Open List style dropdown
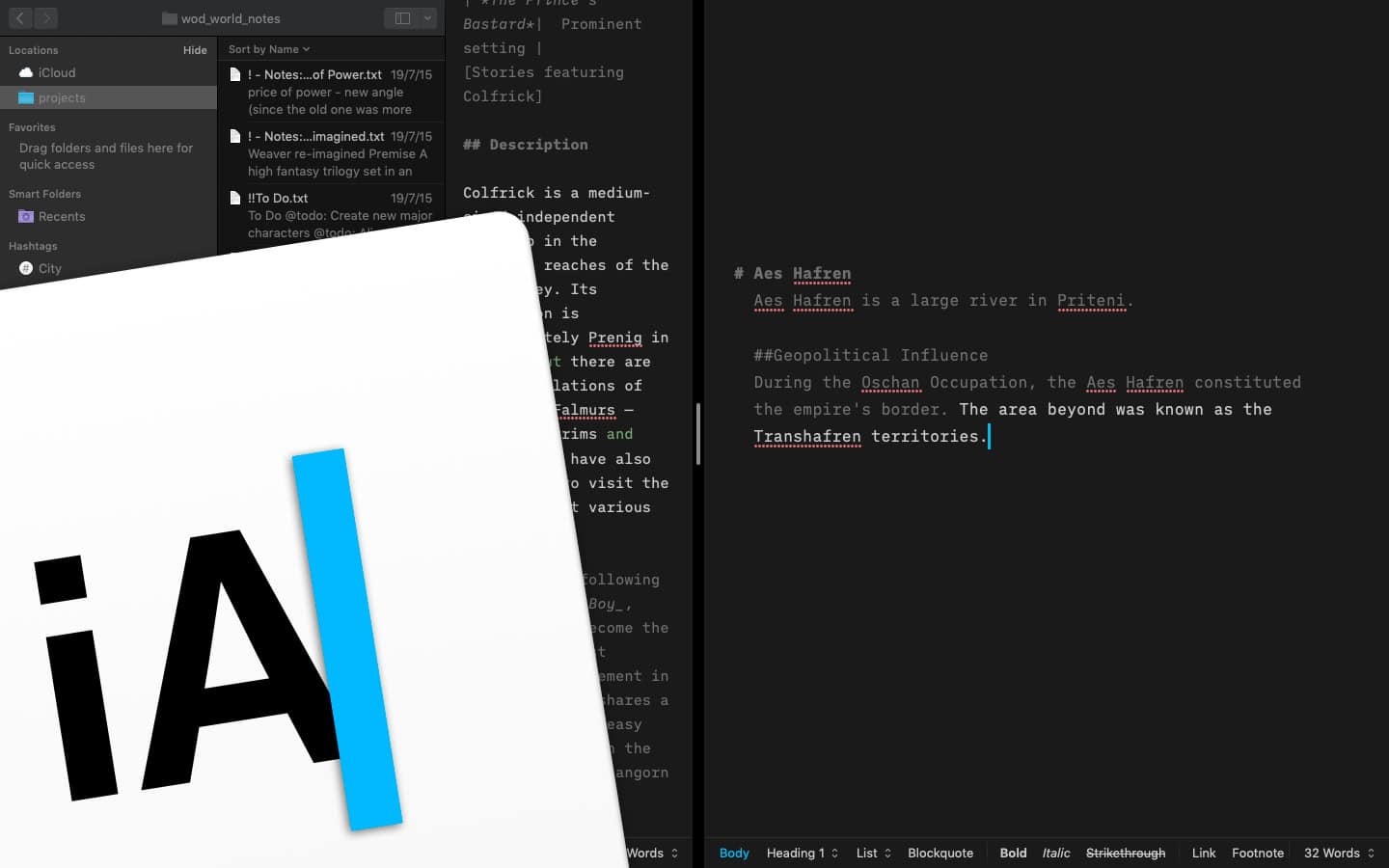 [874, 853]
